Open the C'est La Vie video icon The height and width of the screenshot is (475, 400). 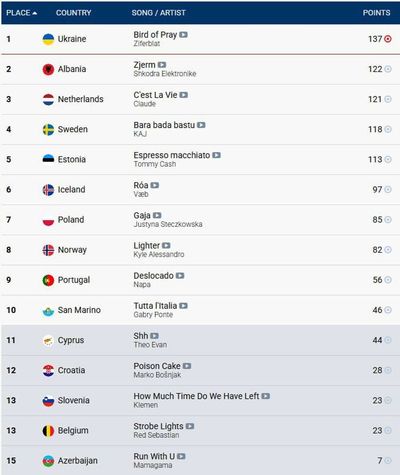pyautogui.click(x=184, y=95)
